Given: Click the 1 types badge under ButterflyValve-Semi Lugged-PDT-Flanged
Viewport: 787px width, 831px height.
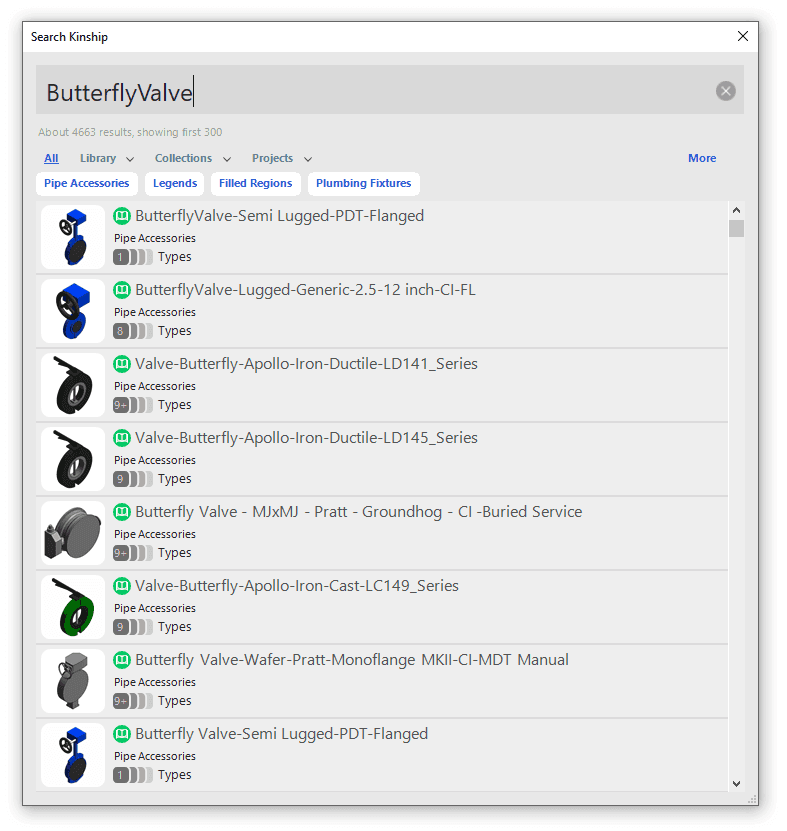Looking at the screenshot, I should (132, 257).
